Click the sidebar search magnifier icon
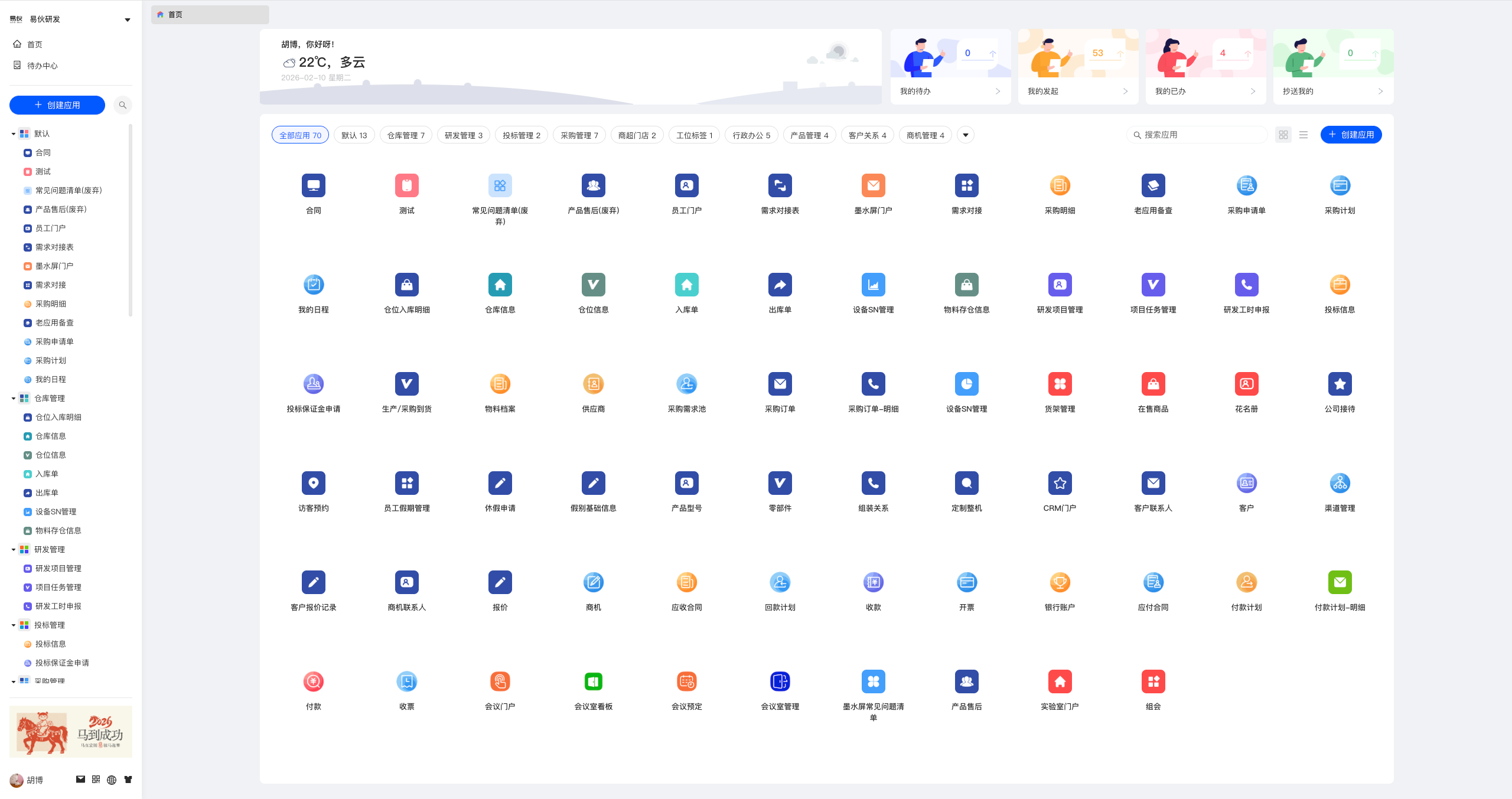This screenshot has width=1512, height=799. [x=123, y=105]
